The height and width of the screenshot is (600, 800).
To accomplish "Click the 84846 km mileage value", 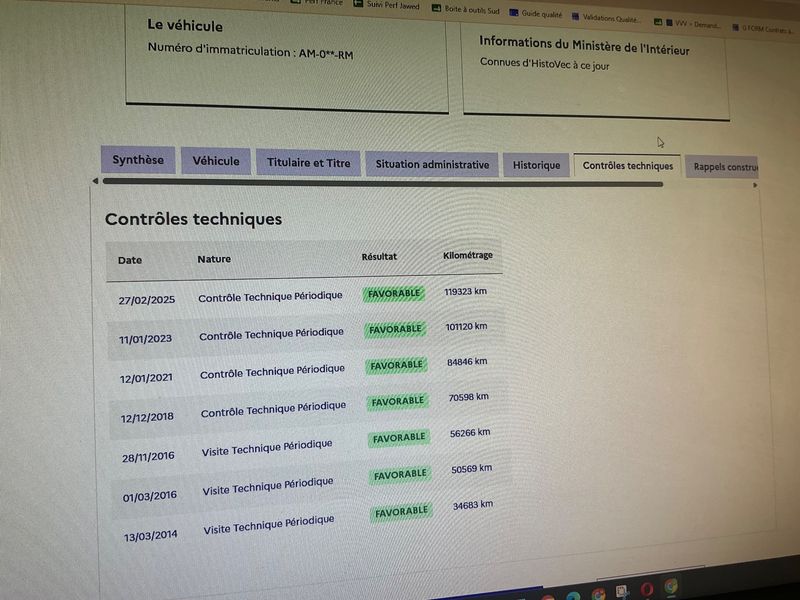I will click(x=467, y=362).
